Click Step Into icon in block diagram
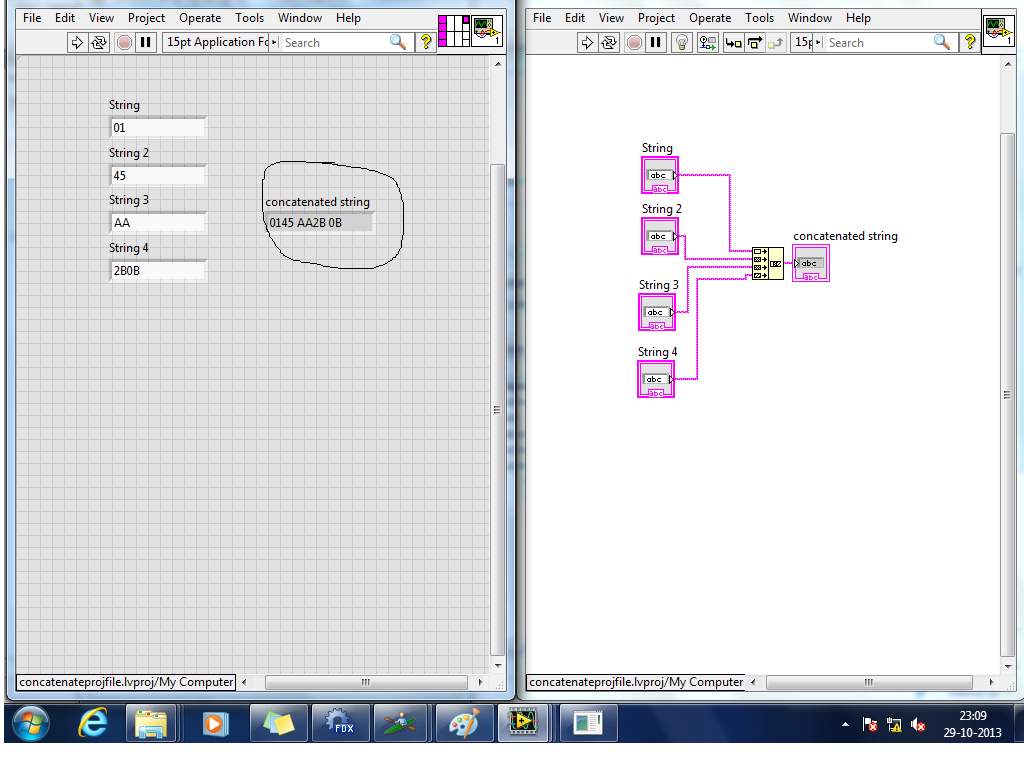Image resolution: width=1024 pixels, height=768 pixels. (733, 42)
